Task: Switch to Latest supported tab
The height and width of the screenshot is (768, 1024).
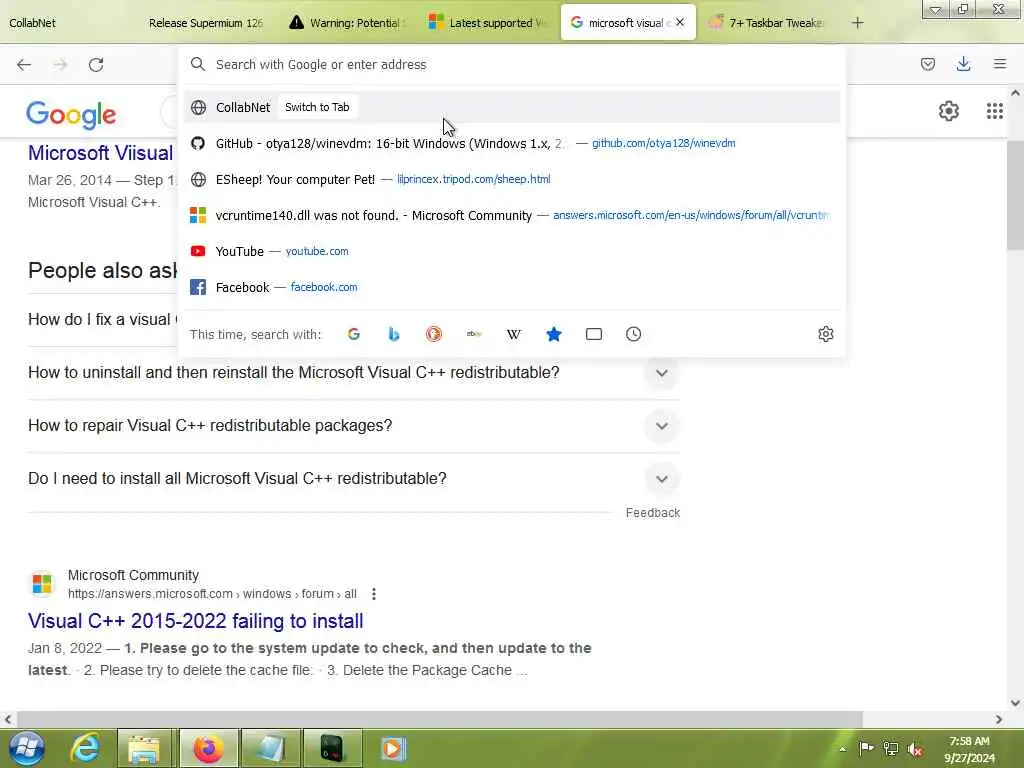Action: 488,23
